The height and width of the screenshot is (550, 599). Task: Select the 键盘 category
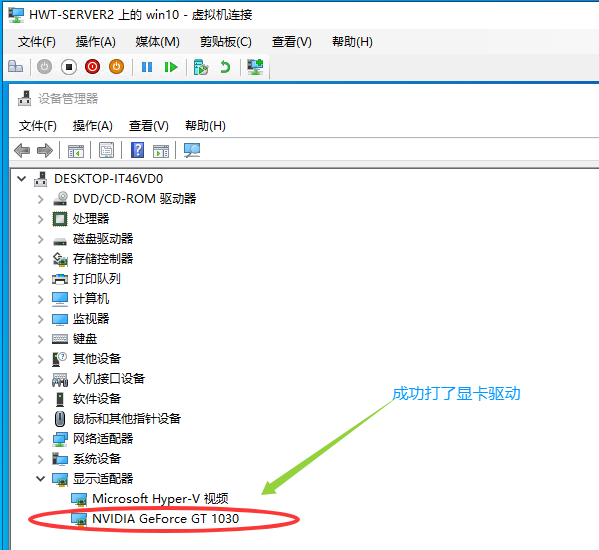point(85,338)
